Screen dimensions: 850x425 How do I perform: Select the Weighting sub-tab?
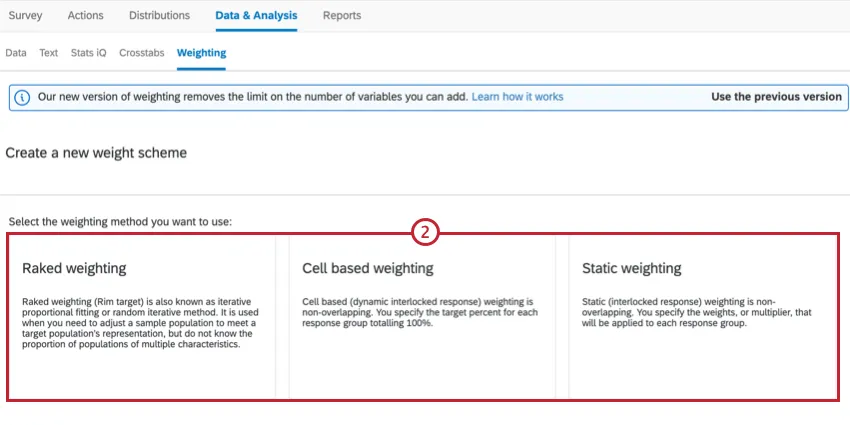pyautogui.click(x=201, y=52)
